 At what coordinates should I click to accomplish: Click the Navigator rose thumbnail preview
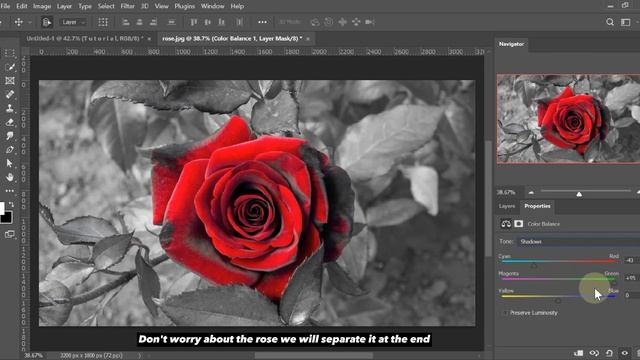(568, 119)
